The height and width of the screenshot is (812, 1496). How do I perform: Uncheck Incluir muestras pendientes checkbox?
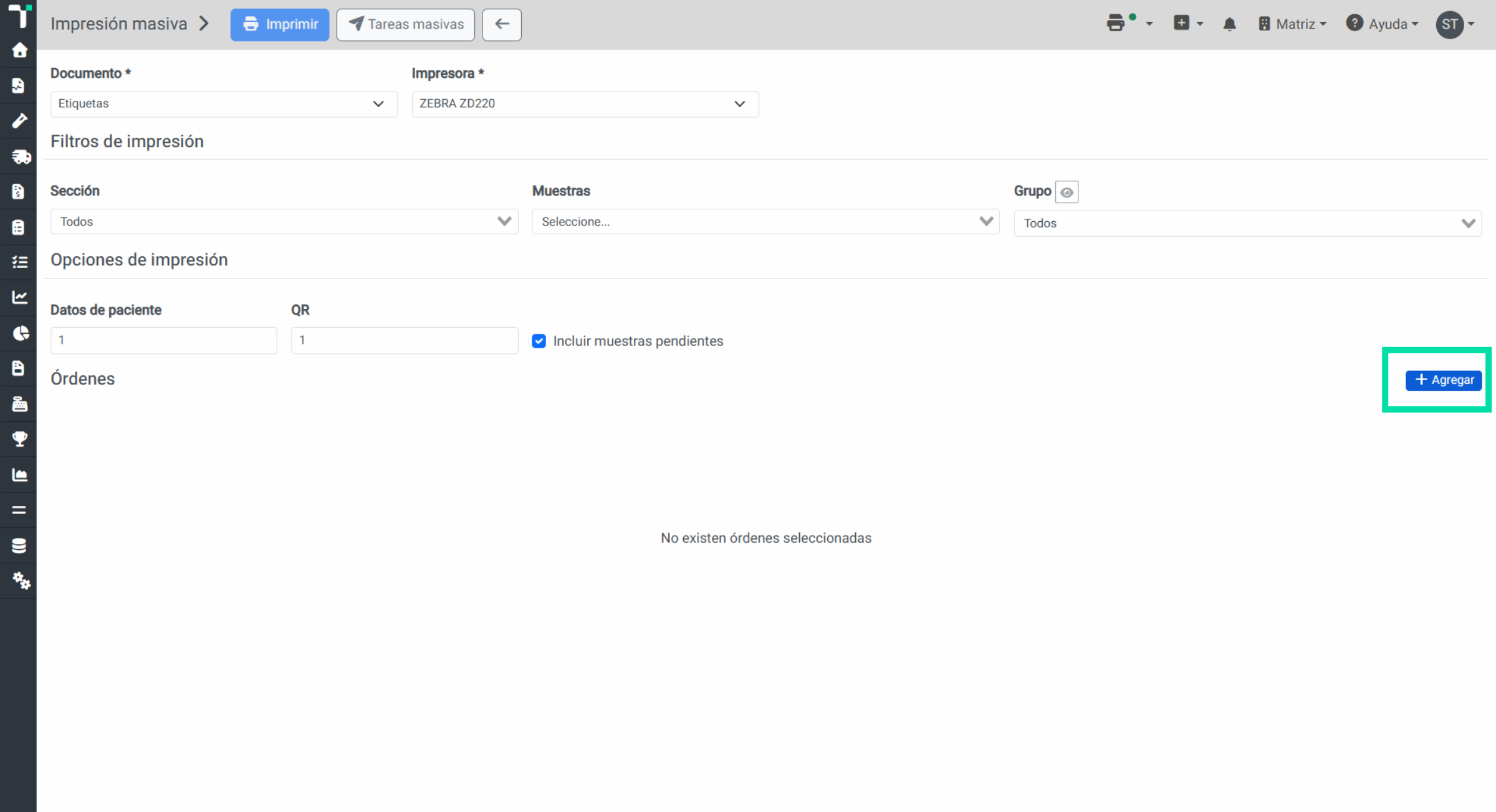pos(539,341)
